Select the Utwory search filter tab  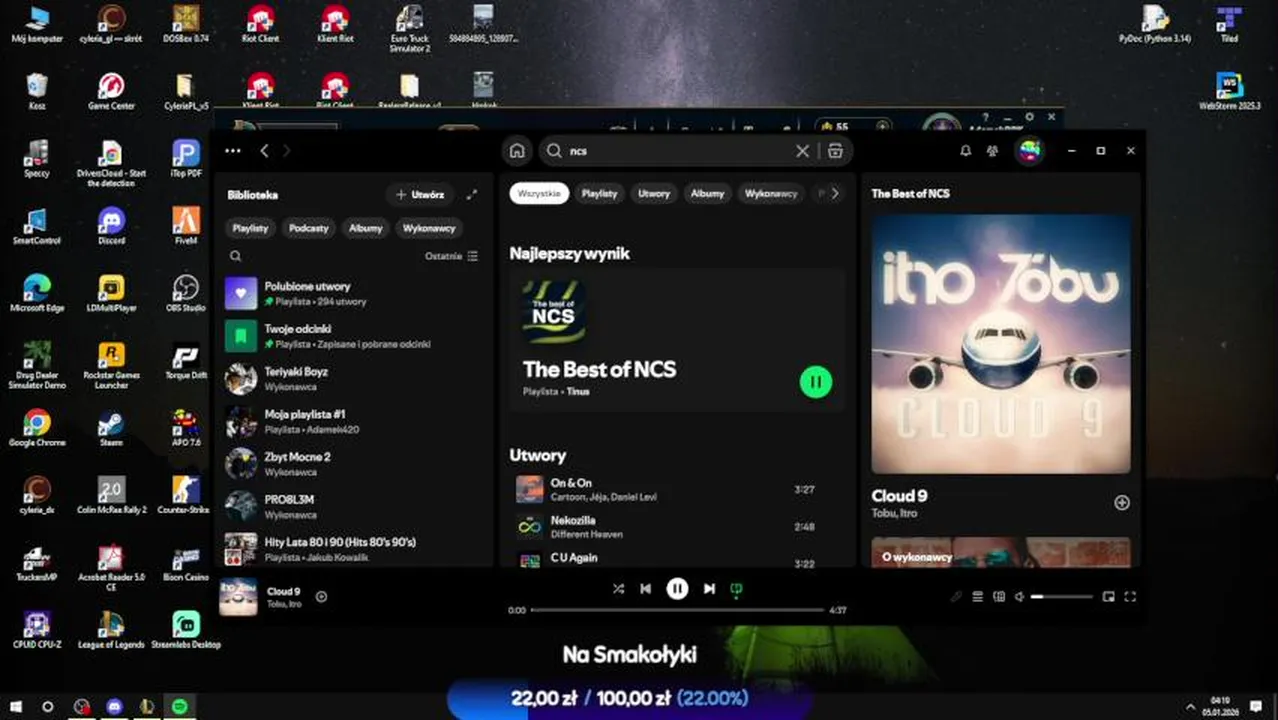click(x=654, y=193)
